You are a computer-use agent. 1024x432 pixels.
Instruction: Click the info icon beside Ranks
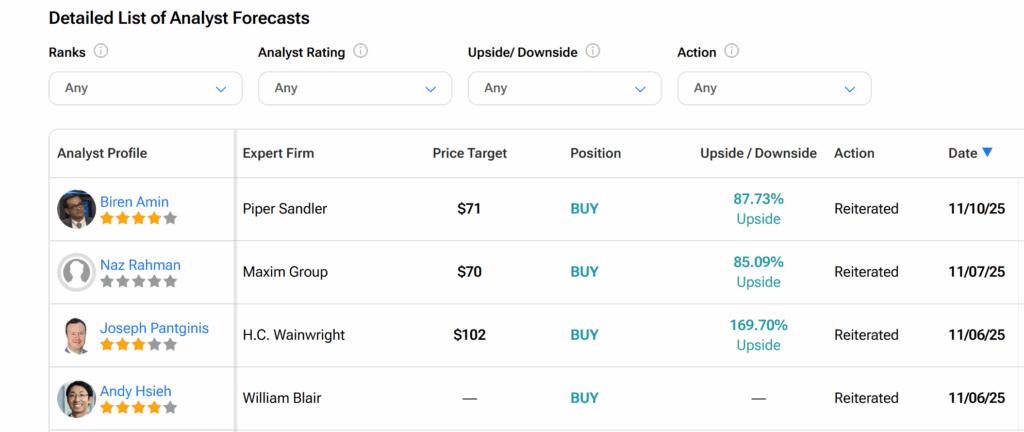(101, 51)
